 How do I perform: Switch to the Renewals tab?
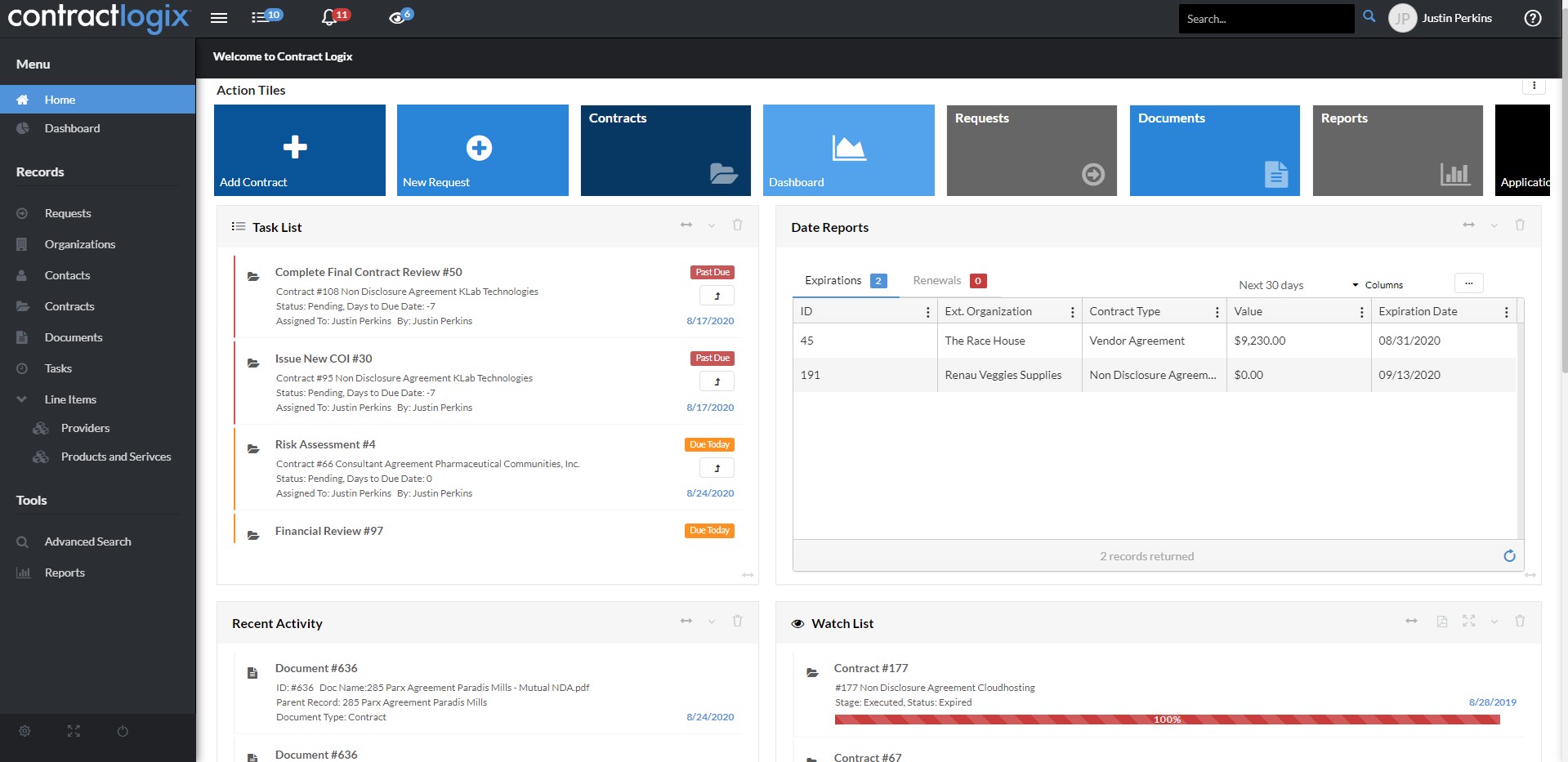[949, 280]
